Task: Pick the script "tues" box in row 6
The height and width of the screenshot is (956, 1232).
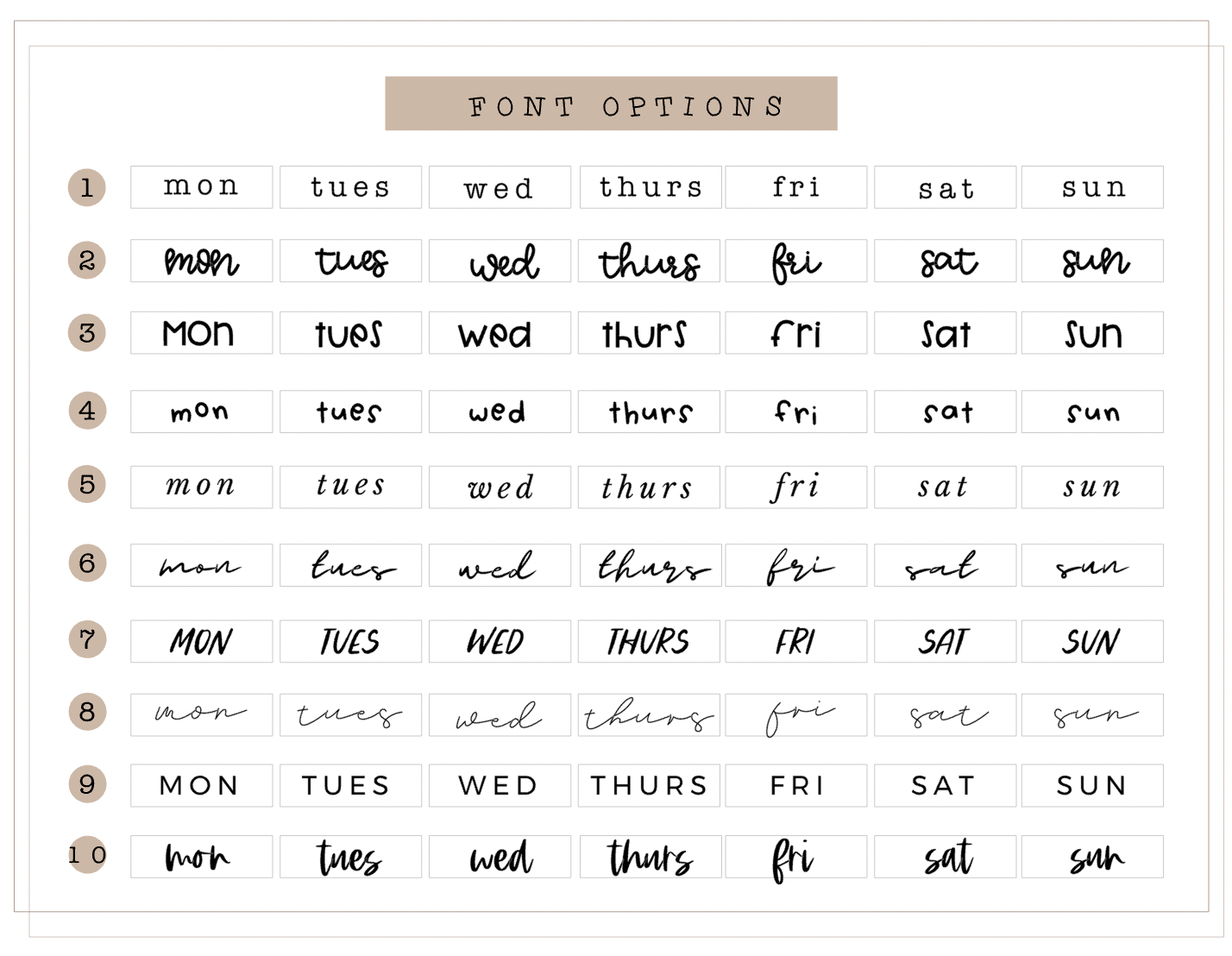Action: pos(350,565)
